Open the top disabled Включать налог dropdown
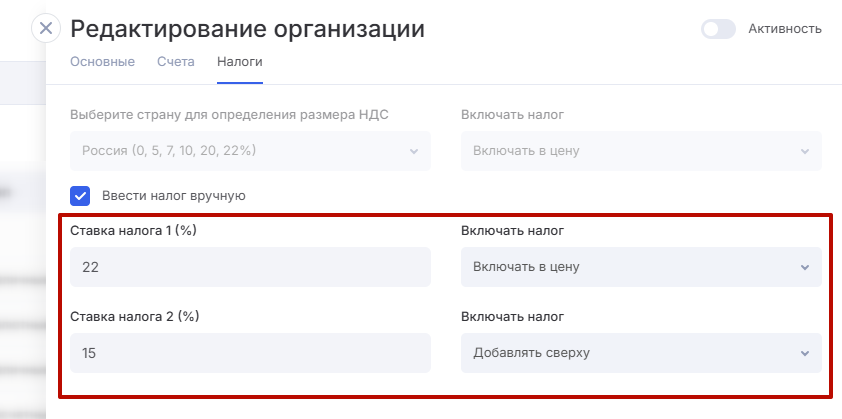Viewport: 842px width, 419px height. tap(630, 151)
